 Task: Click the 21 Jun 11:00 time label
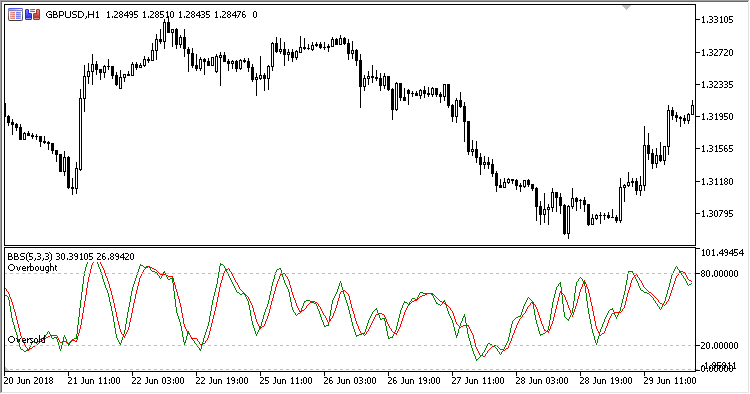(94, 381)
